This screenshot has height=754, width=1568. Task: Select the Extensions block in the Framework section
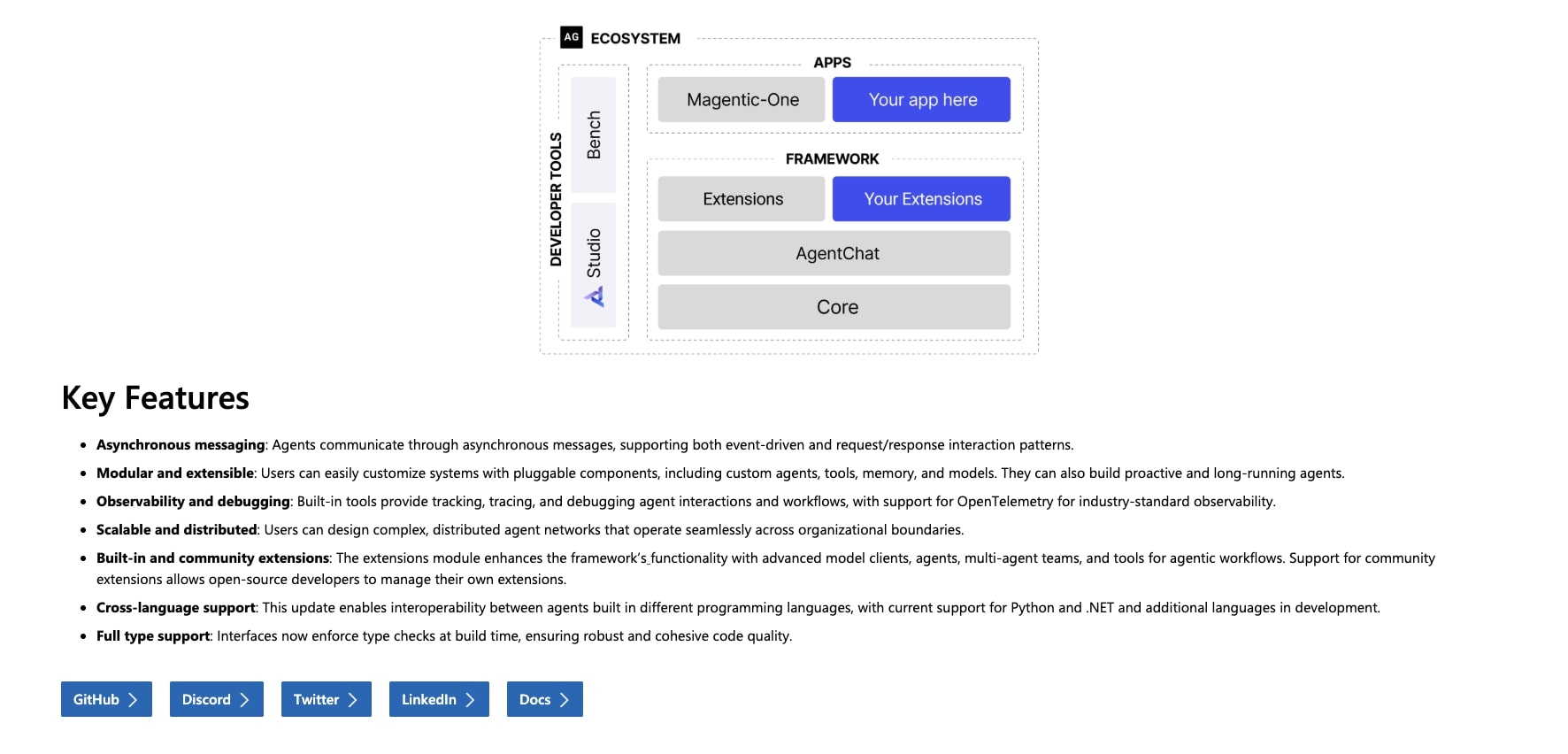pyautogui.click(x=742, y=198)
